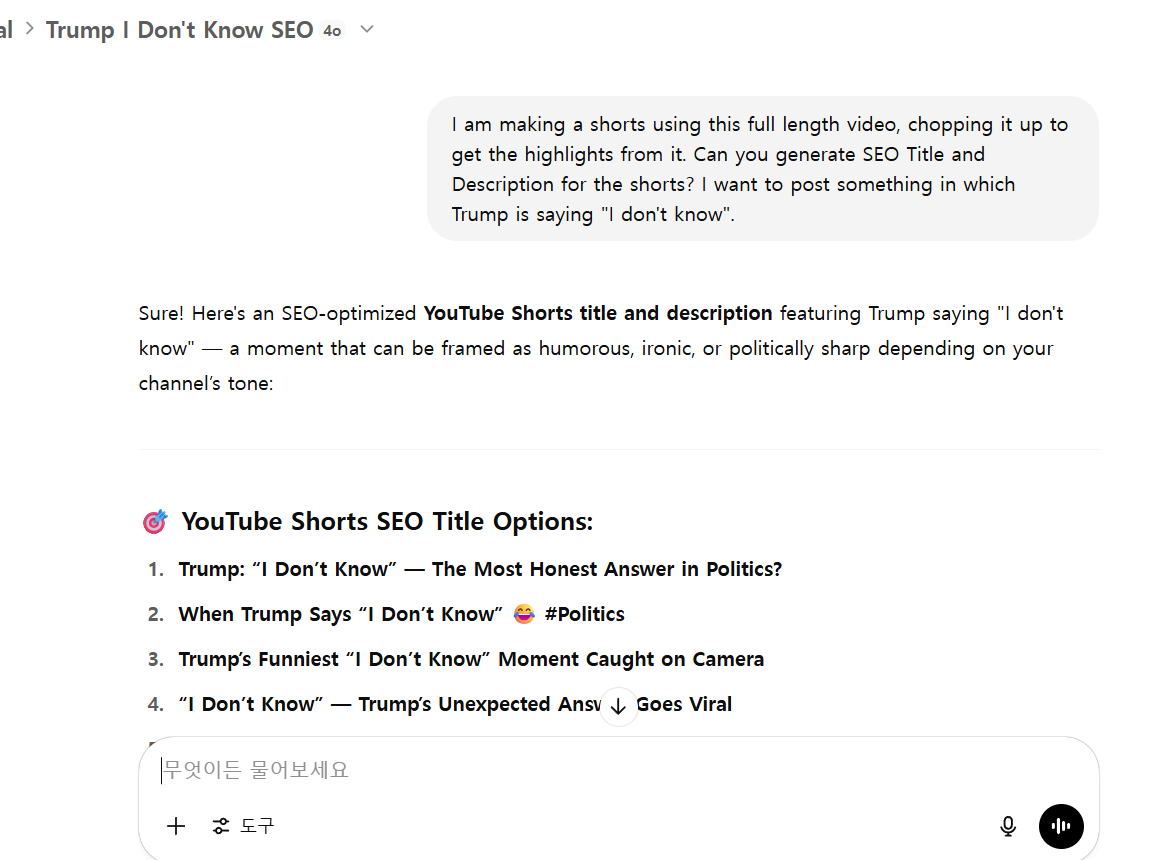The image size is (1163, 860).
Task: Click the user message bubble about shorts
Action: [762, 168]
